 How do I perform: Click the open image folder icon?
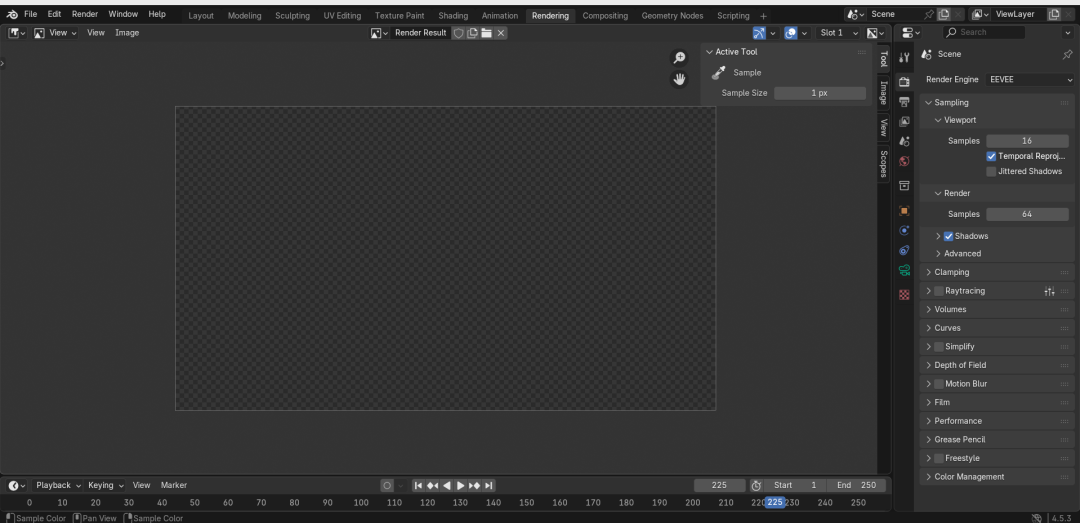click(x=486, y=32)
